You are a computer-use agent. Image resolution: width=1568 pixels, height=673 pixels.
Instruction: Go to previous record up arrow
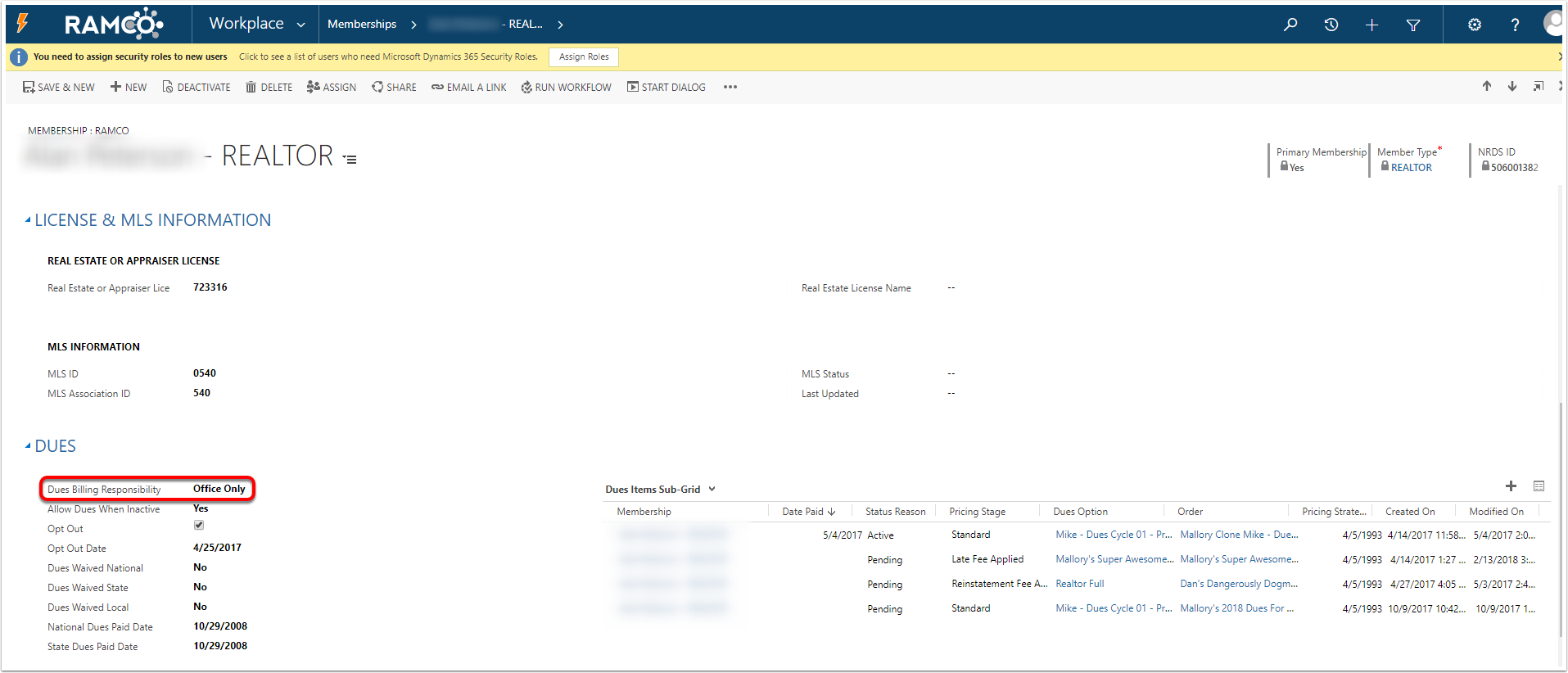pyautogui.click(x=1487, y=86)
